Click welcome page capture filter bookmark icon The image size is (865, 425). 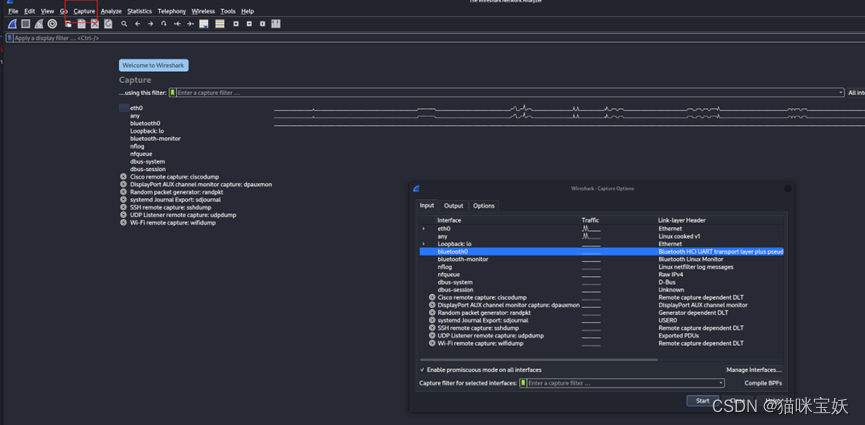(x=173, y=93)
